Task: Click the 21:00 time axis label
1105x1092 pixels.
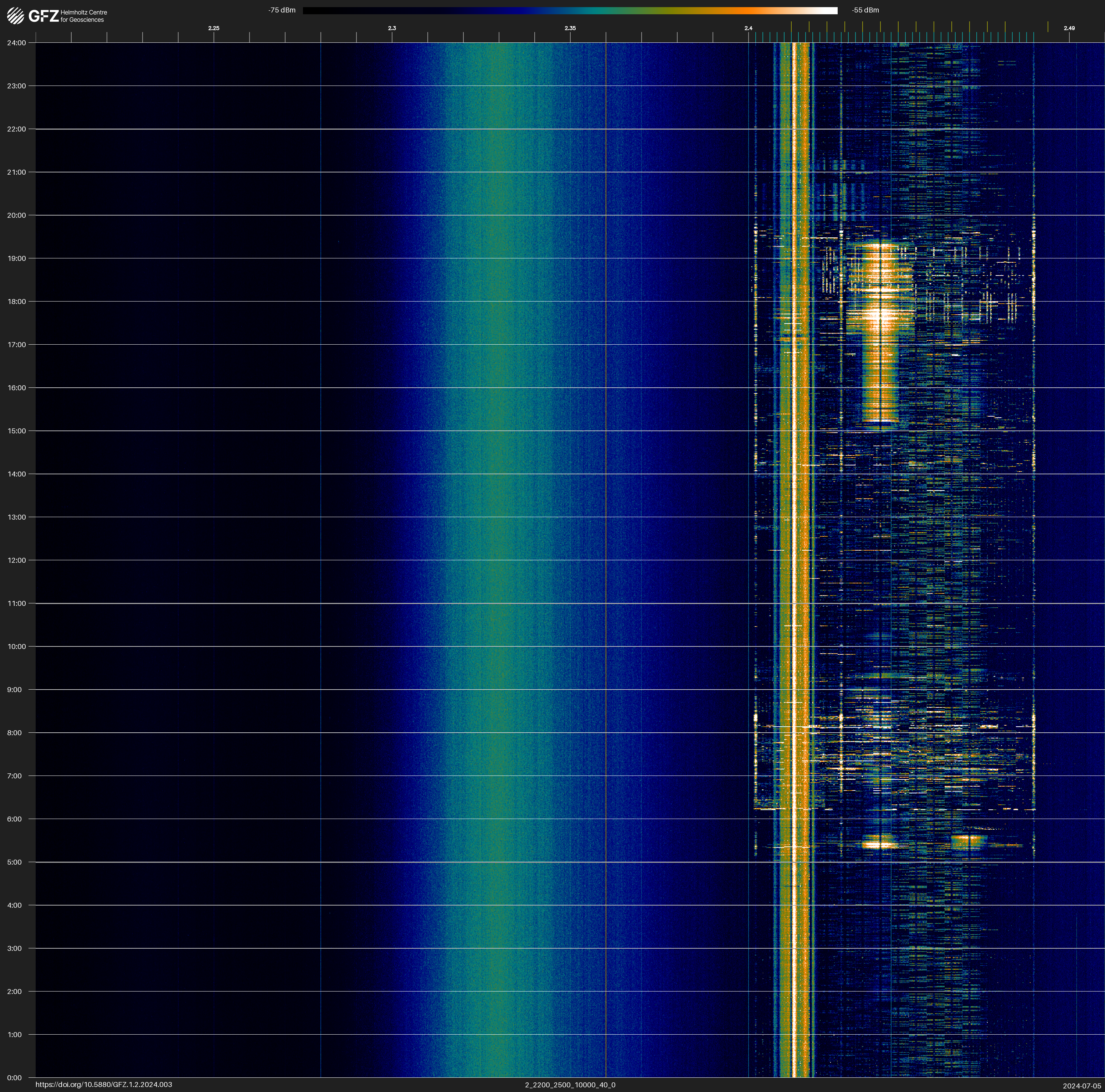Action: 17,172
